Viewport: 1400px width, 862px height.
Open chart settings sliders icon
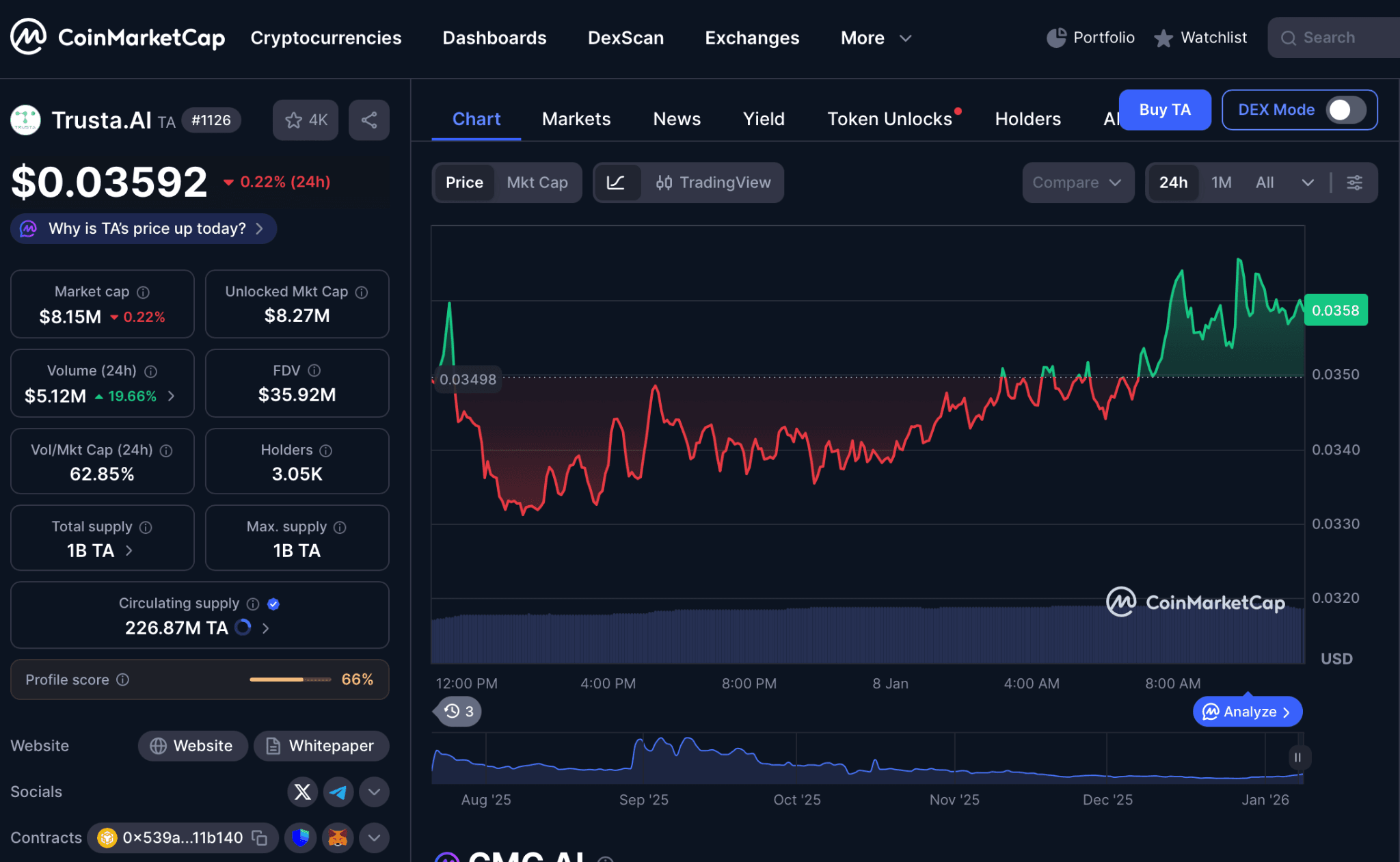[x=1354, y=183]
